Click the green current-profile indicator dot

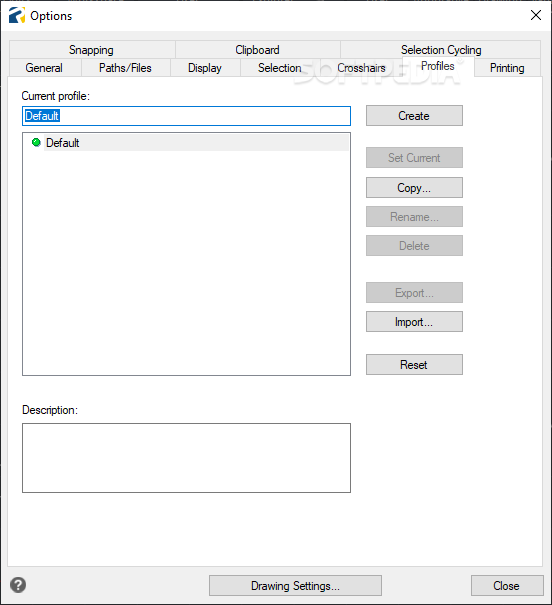pyautogui.click(x=36, y=142)
